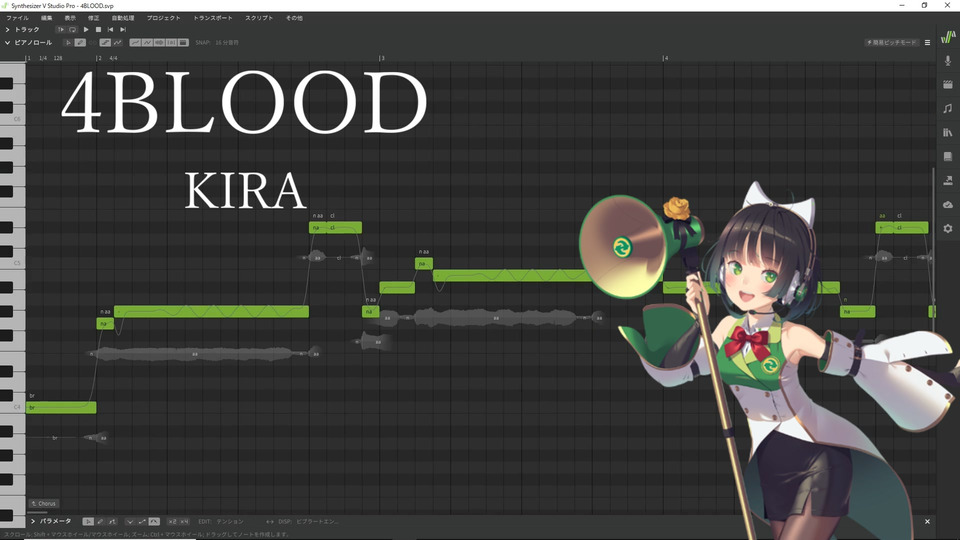
Task: Close the parameter panel with X
Action: pyautogui.click(x=928, y=522)
